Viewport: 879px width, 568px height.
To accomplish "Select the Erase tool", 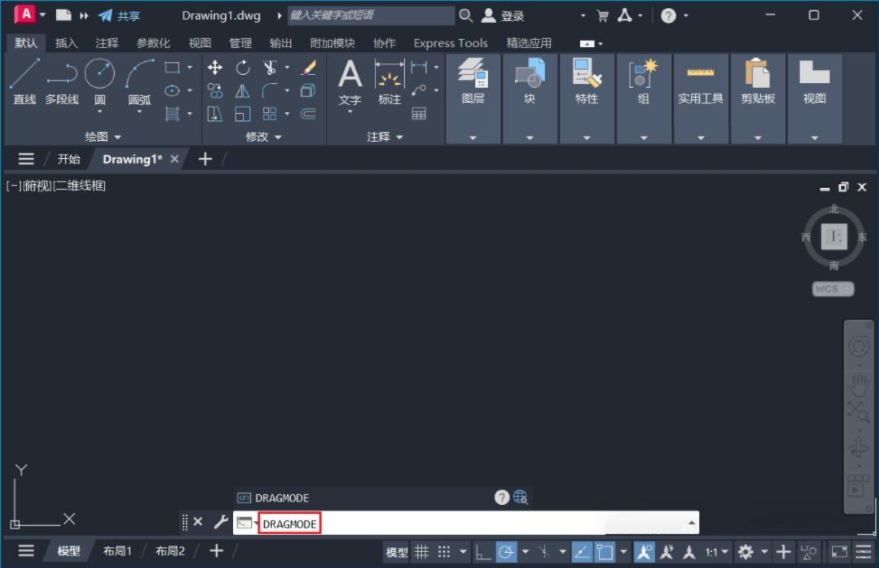I will [x=308, y=68].
